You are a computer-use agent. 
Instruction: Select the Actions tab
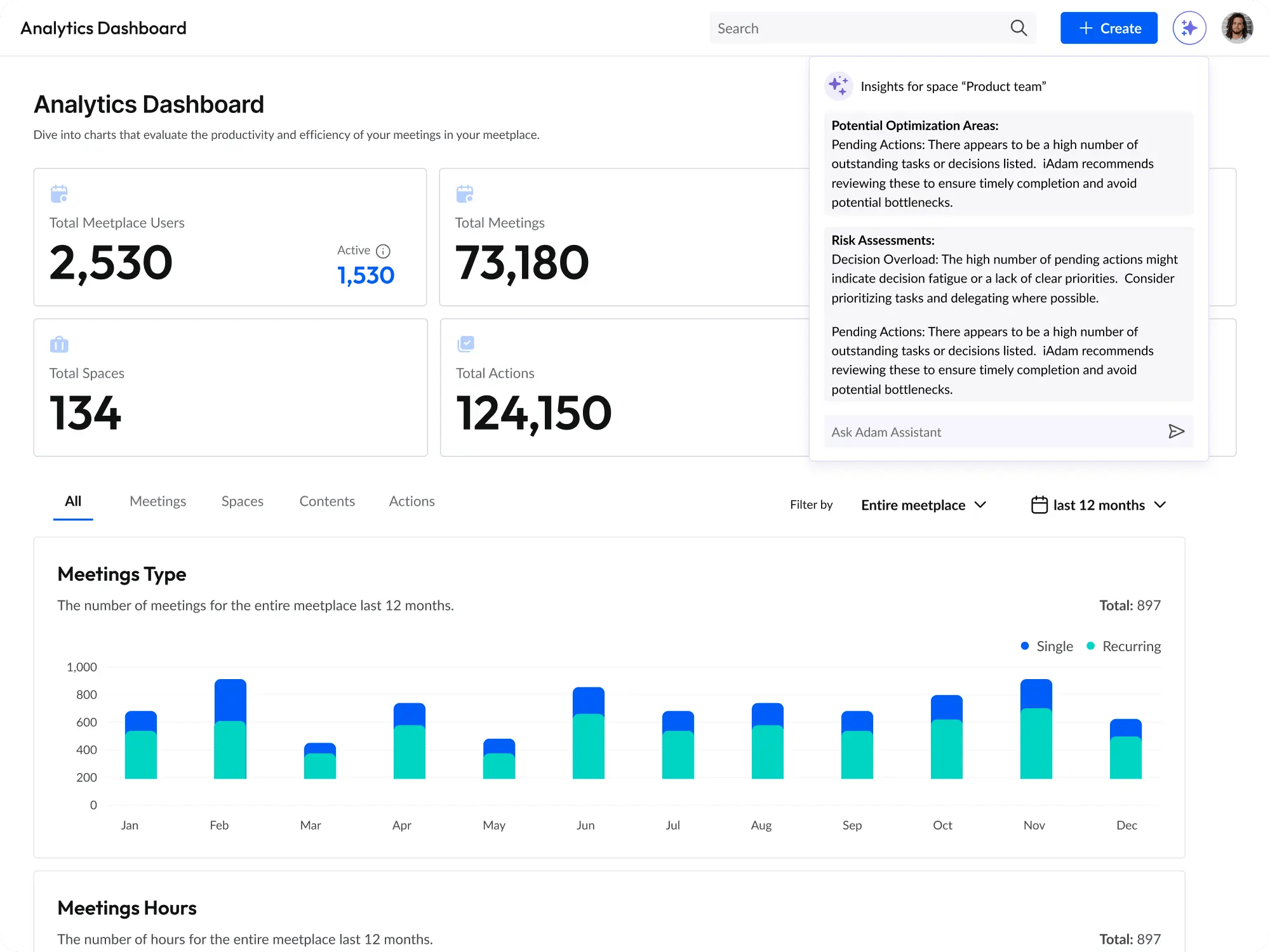click(411, 501)
